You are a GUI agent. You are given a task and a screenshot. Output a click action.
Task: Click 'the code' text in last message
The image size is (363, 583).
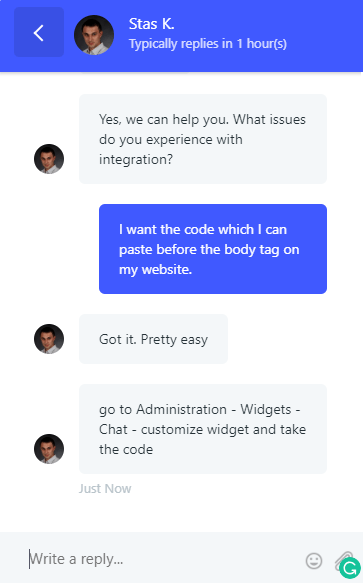pyautogui.click(x=126, y=450)
